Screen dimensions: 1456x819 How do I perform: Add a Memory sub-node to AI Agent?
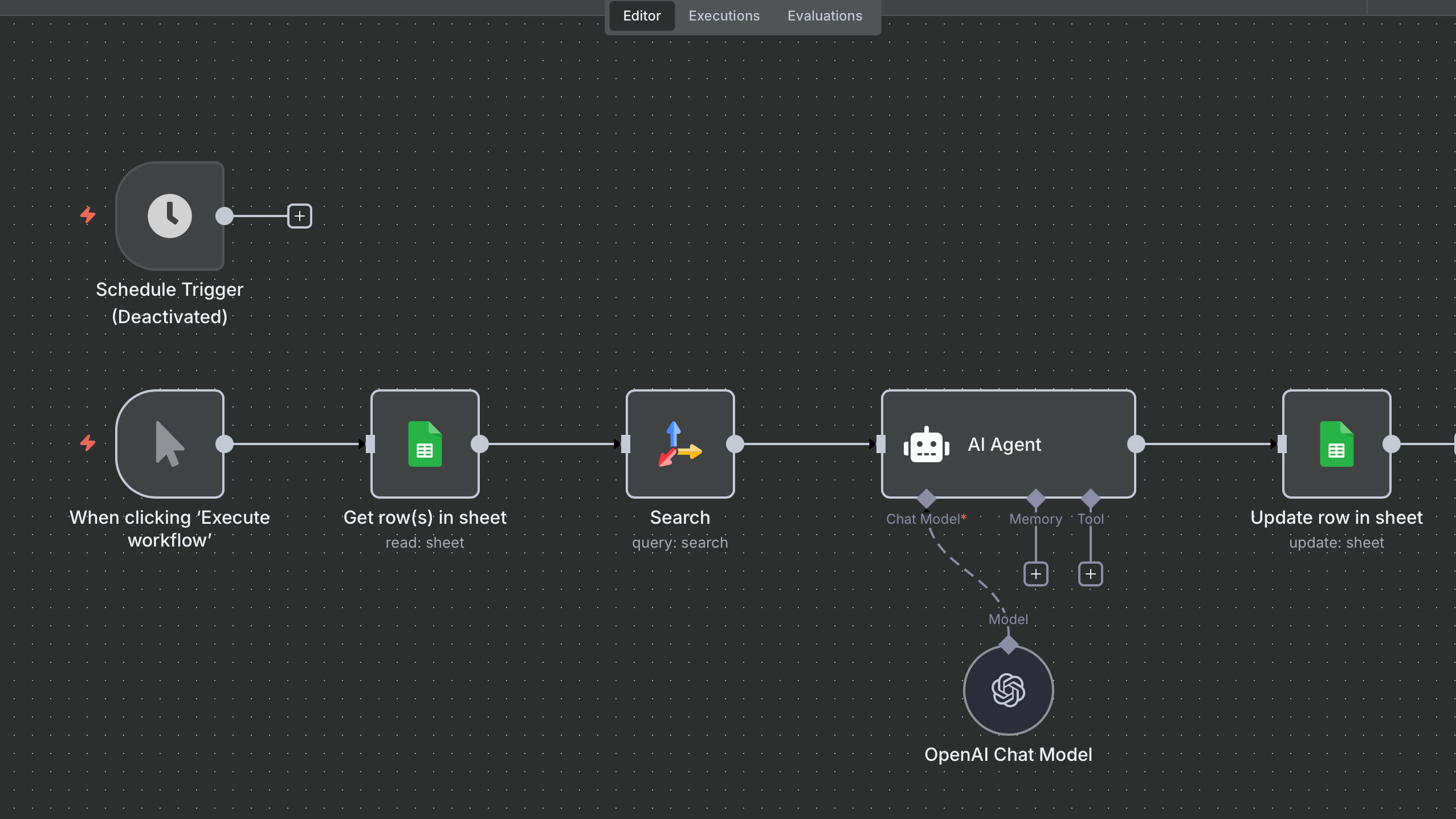click(1035, 574)
